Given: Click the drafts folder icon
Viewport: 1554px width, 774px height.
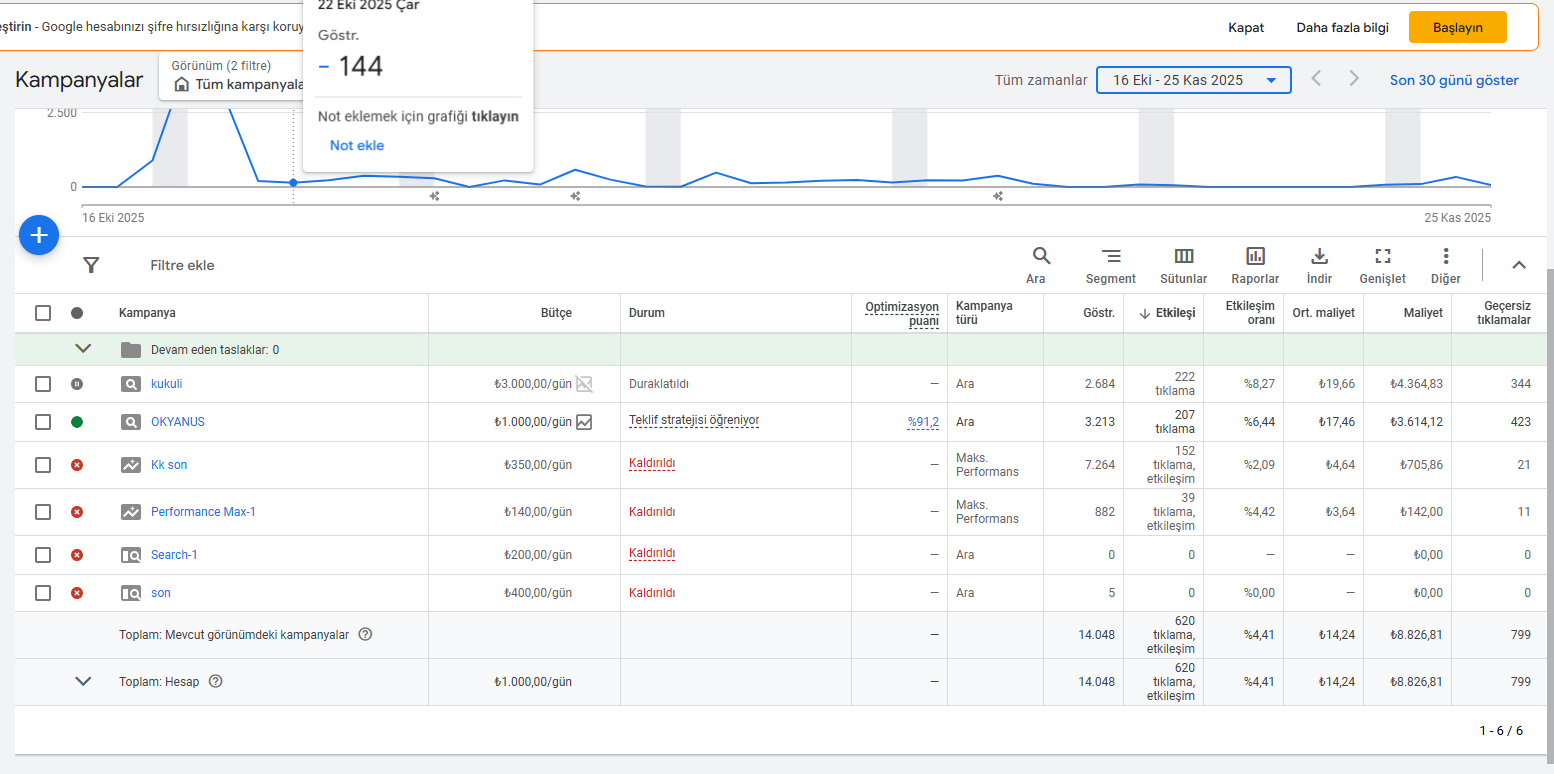Looking at the screenshot, I should [131, 350].
